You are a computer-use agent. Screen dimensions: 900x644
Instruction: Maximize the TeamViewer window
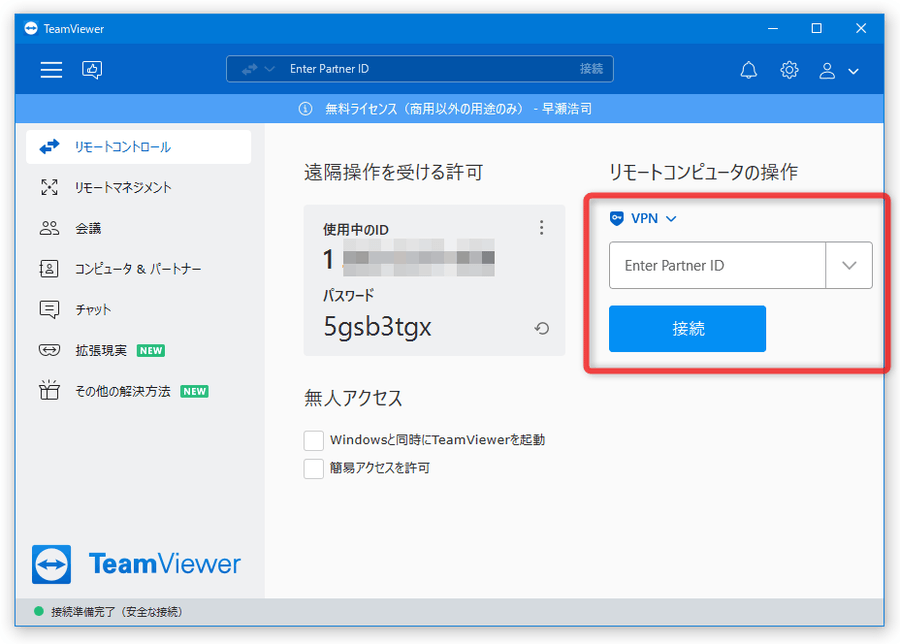point(816,28)
